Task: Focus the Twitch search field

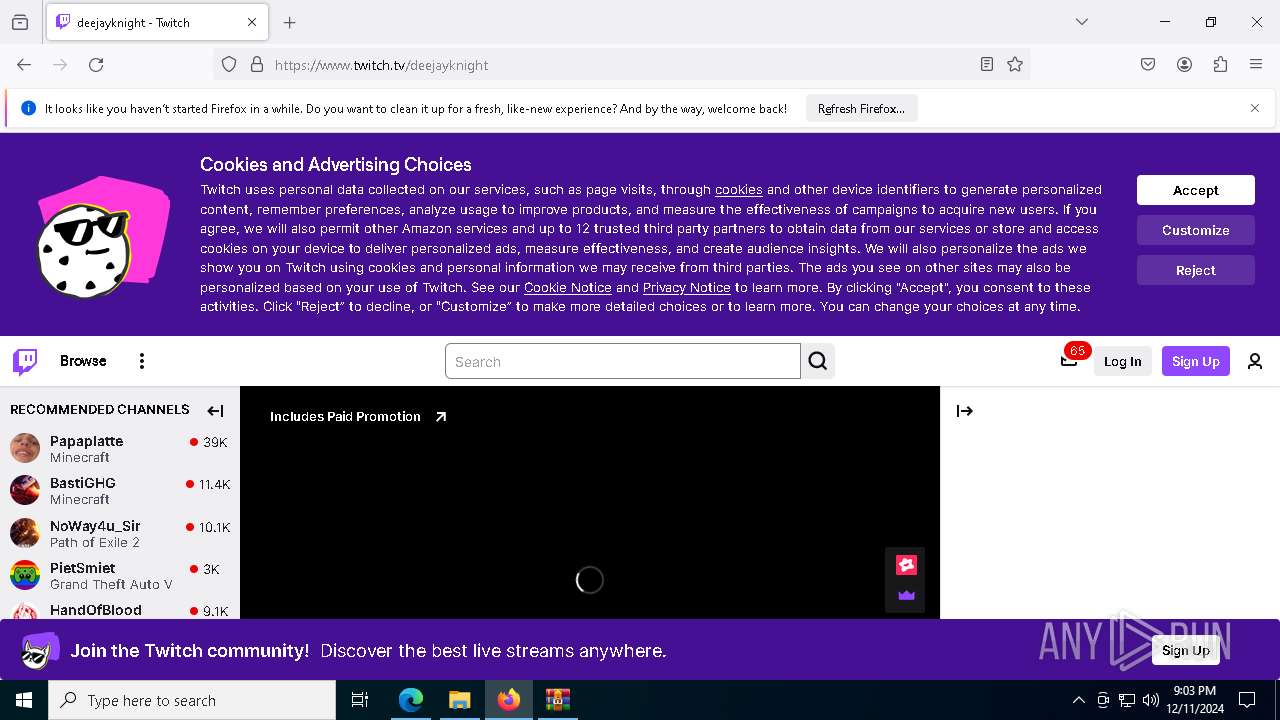Action: (623, 361)
